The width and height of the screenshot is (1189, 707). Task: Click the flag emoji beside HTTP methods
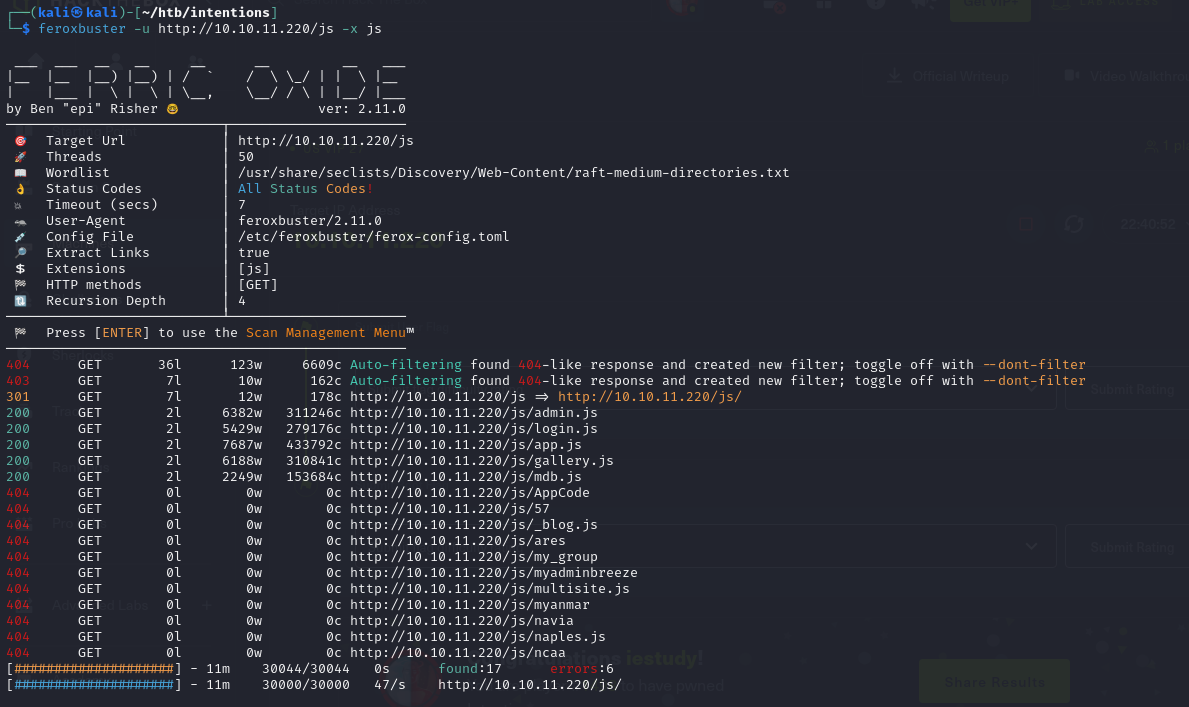point(20,285)
